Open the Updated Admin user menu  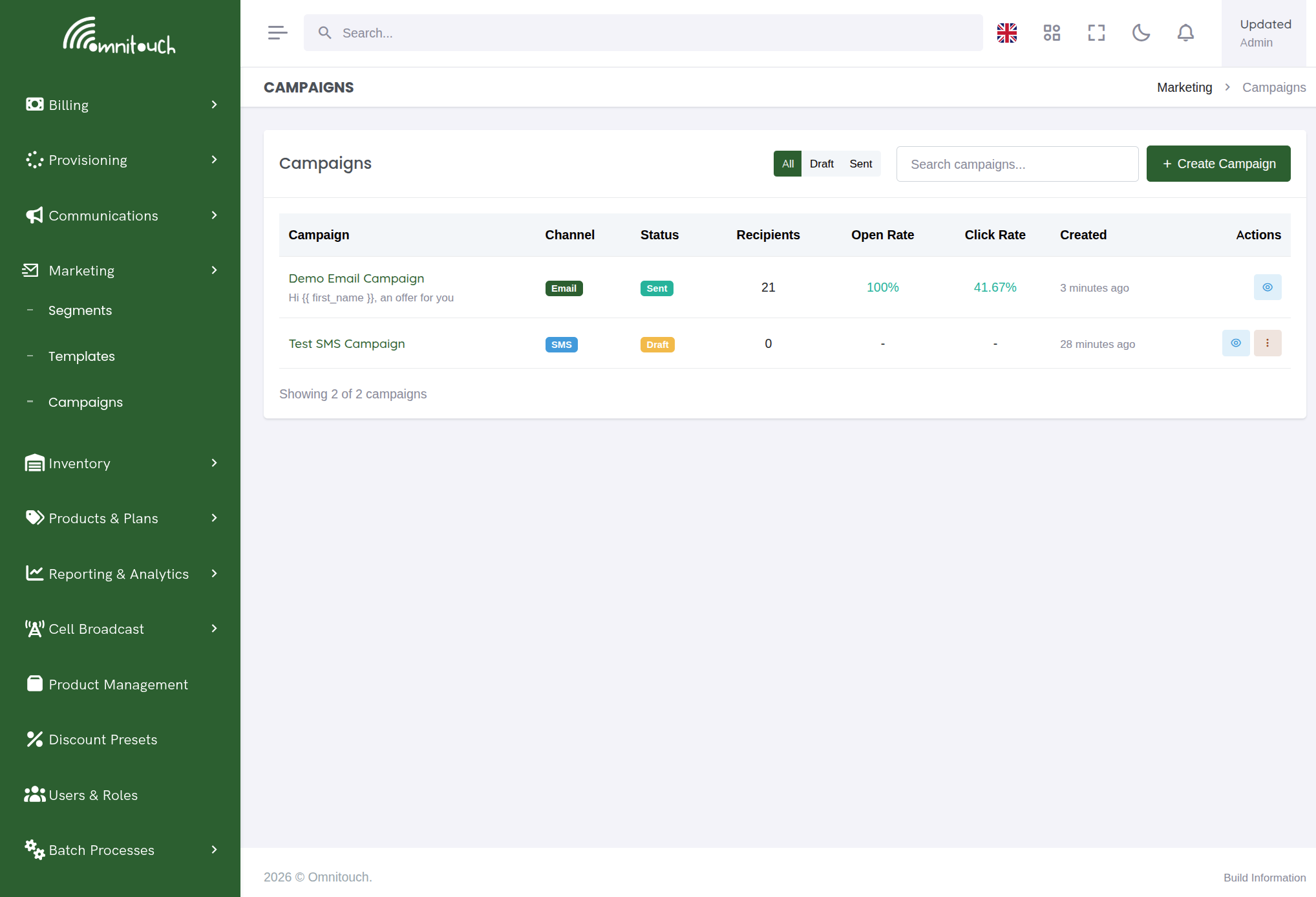pos(1264,33)
